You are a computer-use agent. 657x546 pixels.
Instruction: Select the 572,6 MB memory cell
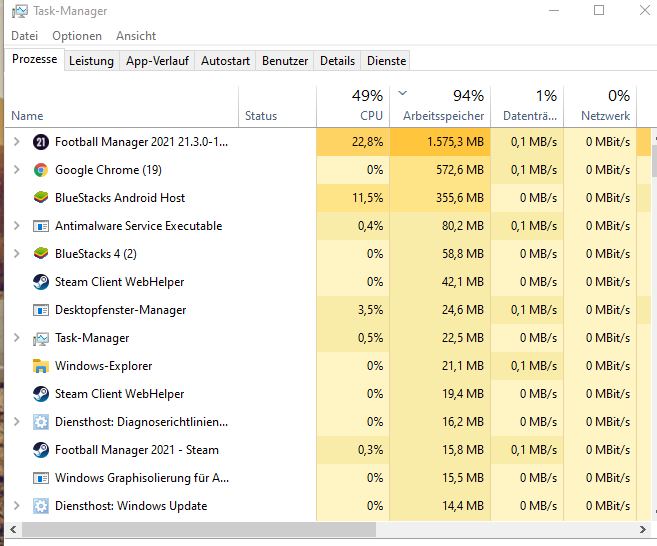pos(440,170)
